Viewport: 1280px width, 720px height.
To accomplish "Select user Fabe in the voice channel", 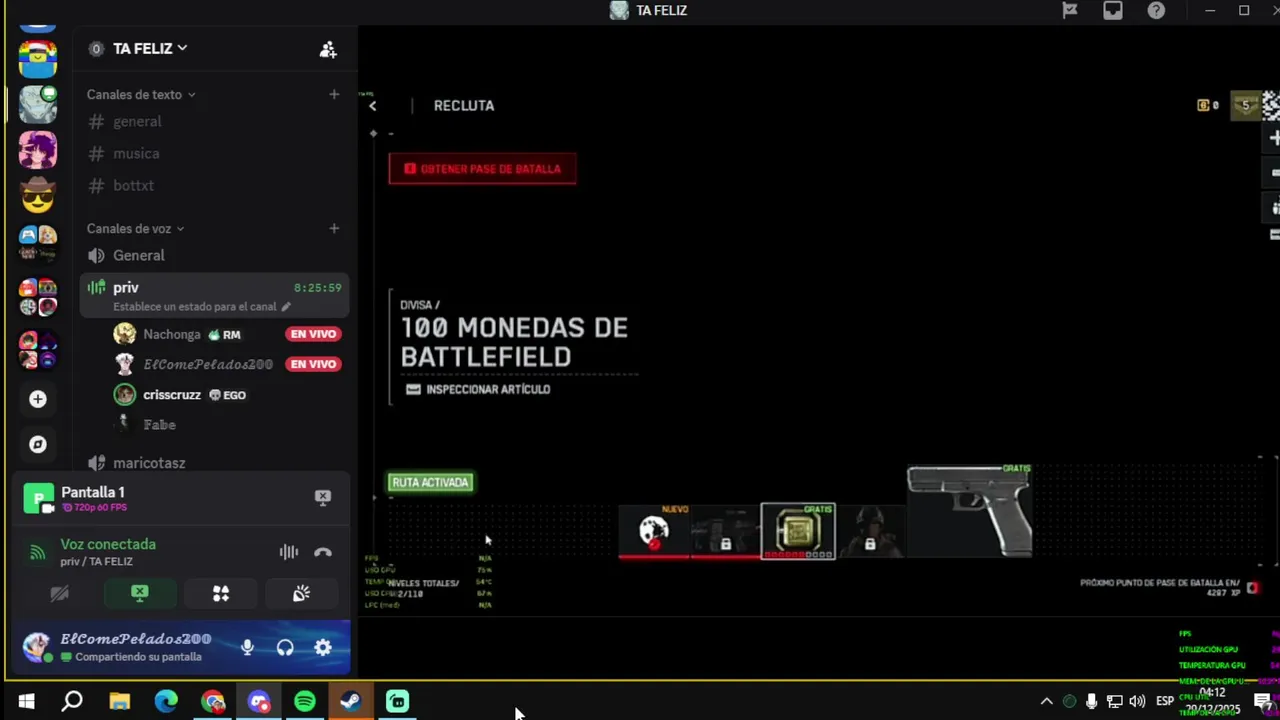I will (x=159, y=425).
